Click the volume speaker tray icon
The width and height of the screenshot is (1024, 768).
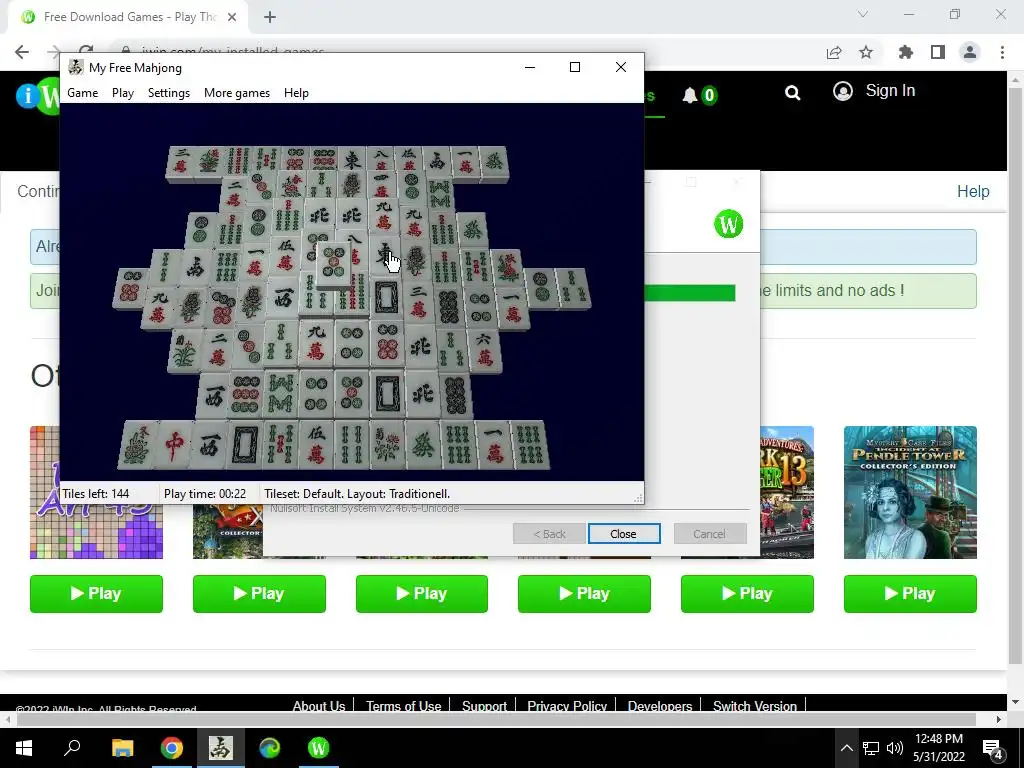[x=895, y=748]
